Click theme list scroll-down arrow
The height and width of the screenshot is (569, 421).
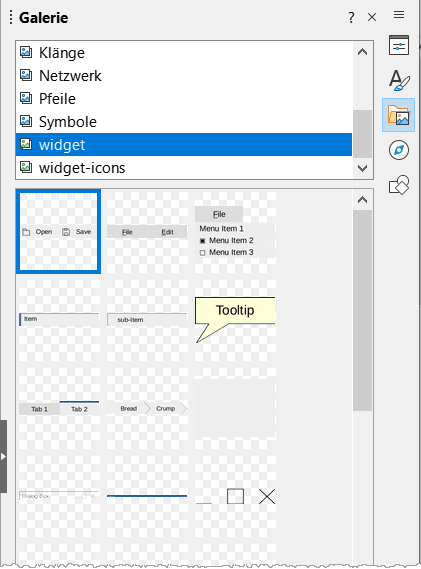pyautogui.click(x=362, y=168)
